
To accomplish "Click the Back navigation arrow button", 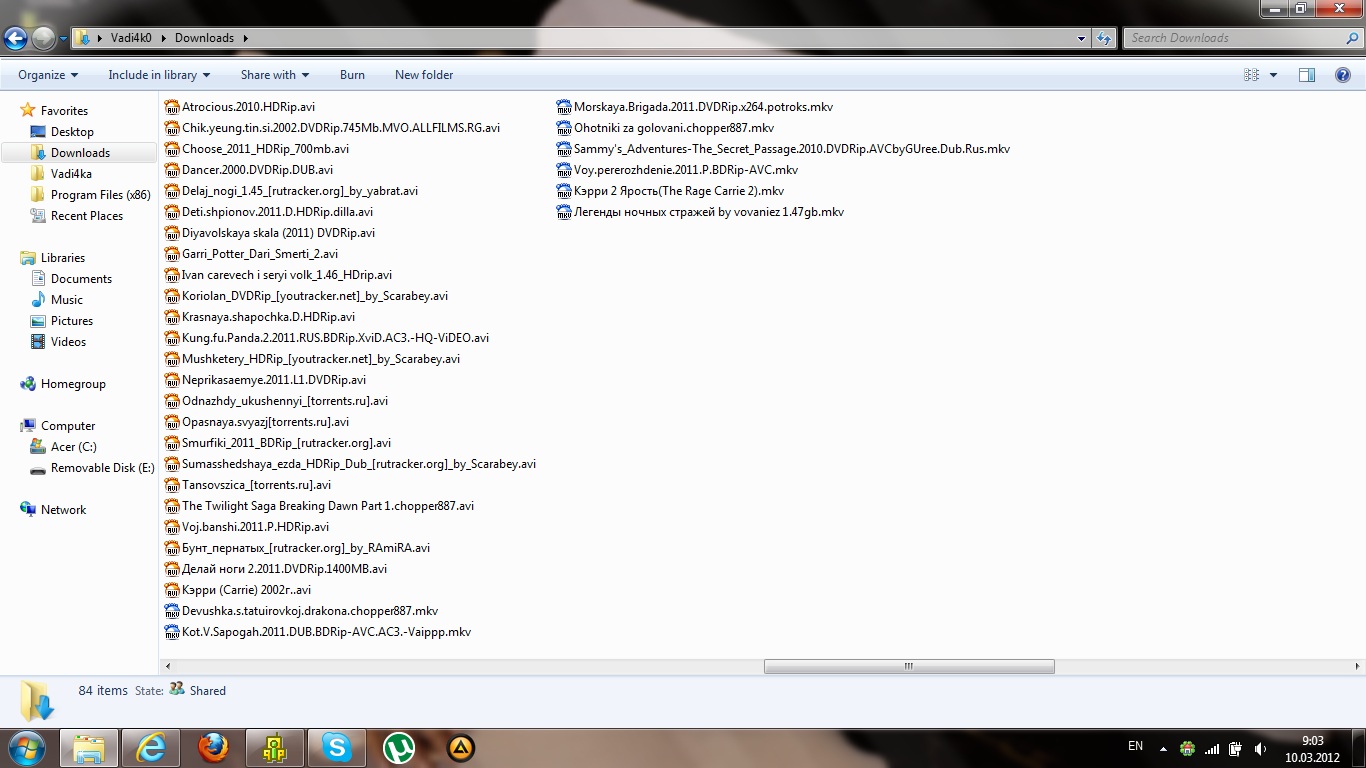I will pos(15,38).
